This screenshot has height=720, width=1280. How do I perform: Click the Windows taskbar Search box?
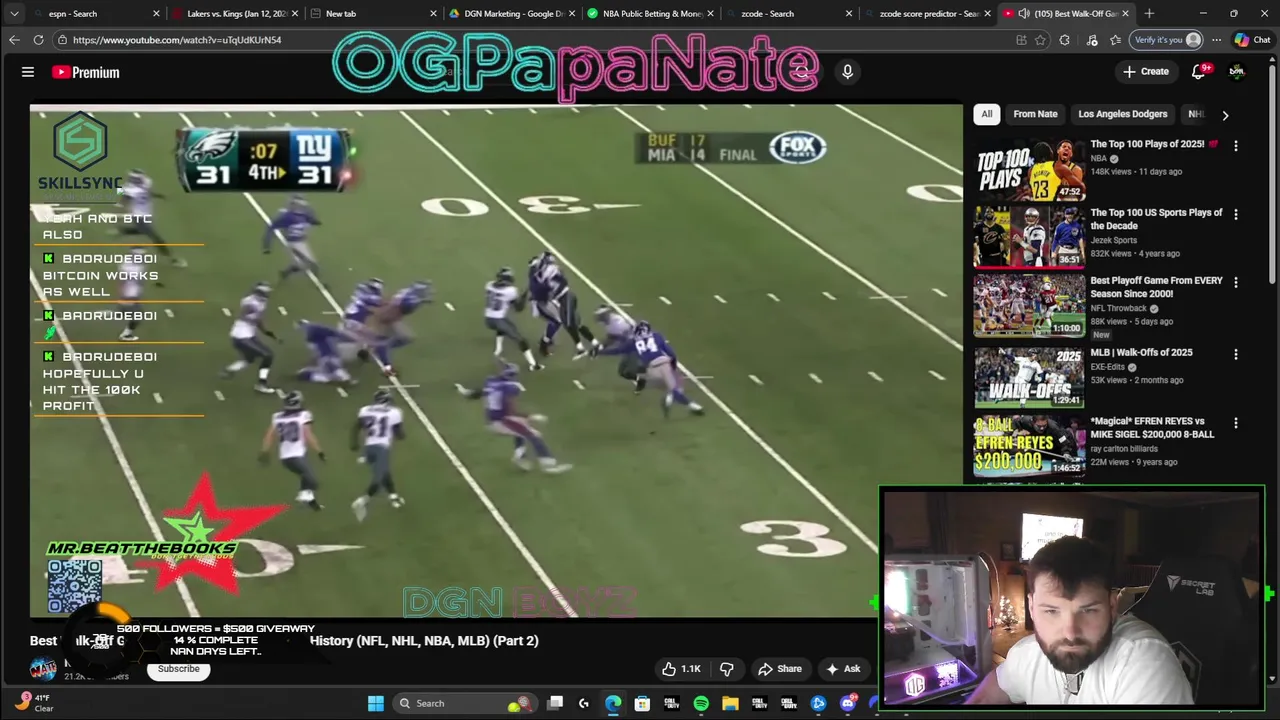tap(464, 704)
